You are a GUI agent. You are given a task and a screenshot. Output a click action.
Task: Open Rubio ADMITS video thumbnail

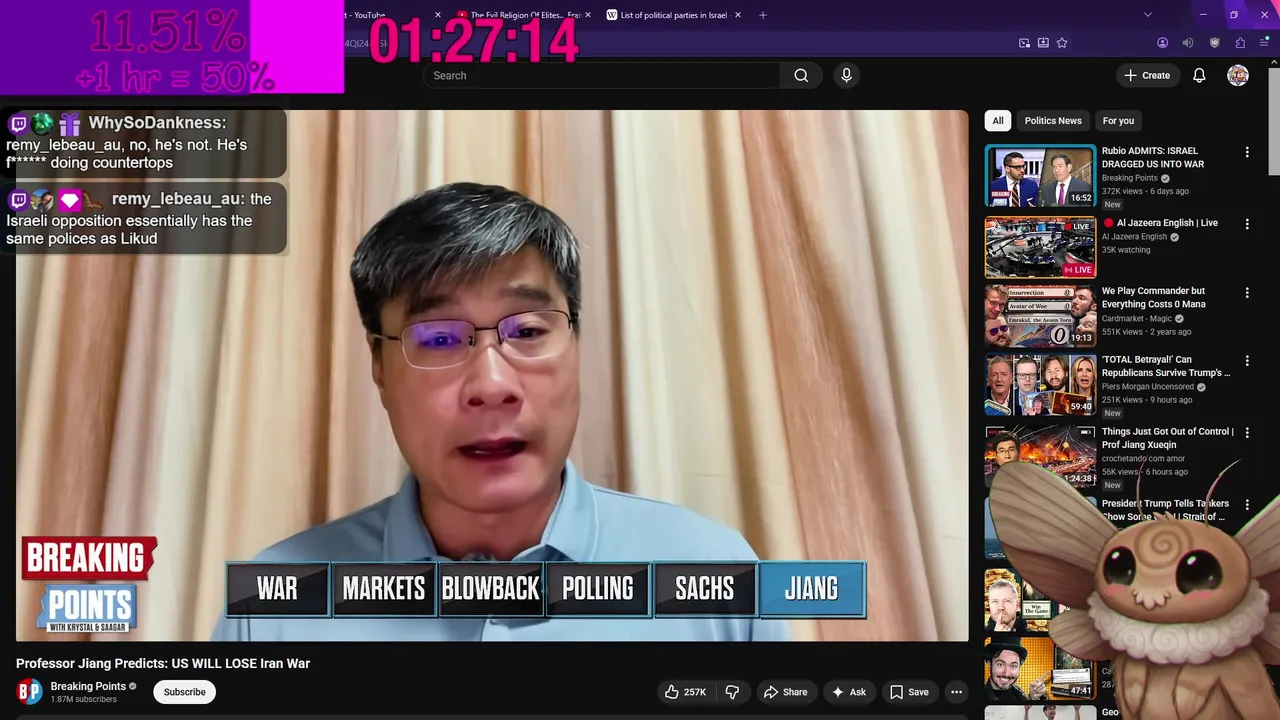(x=1040, y=176)
